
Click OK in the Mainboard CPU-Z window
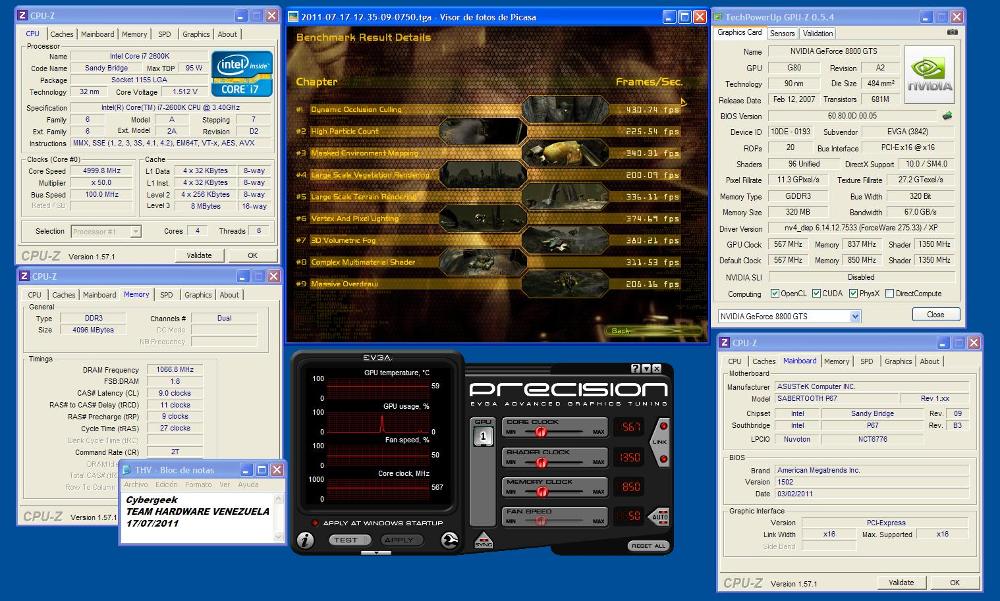pyautogui.click(x=954, y=582)
